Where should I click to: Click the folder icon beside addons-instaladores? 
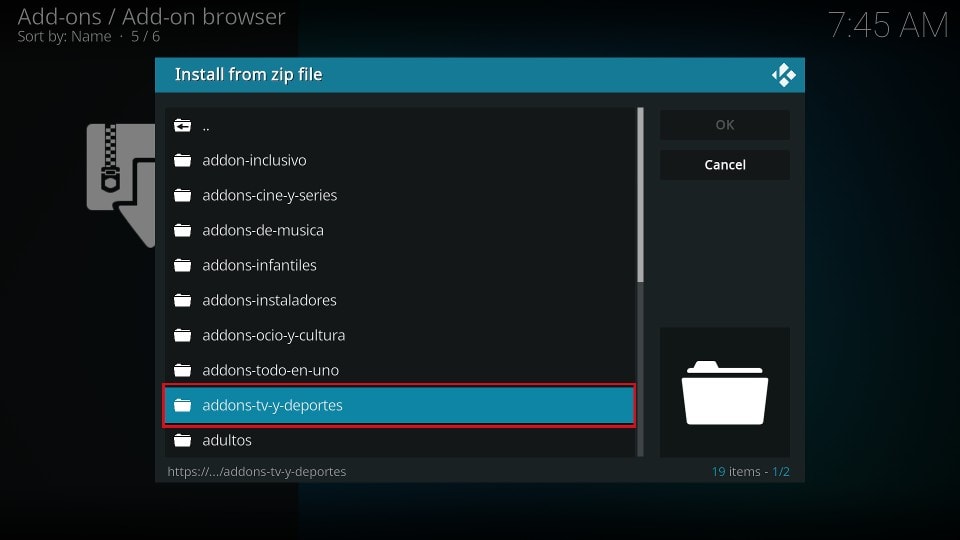click(182, 300)
